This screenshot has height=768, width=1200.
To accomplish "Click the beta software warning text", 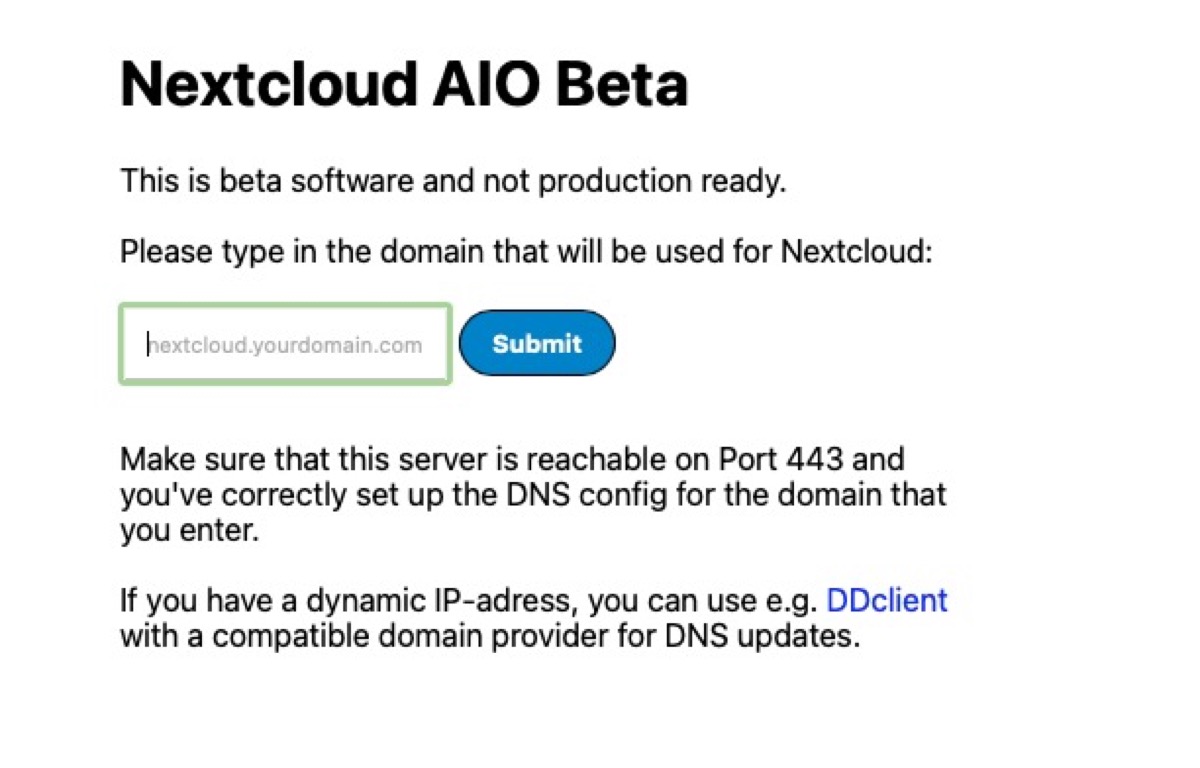I will (x=453, y=182).
